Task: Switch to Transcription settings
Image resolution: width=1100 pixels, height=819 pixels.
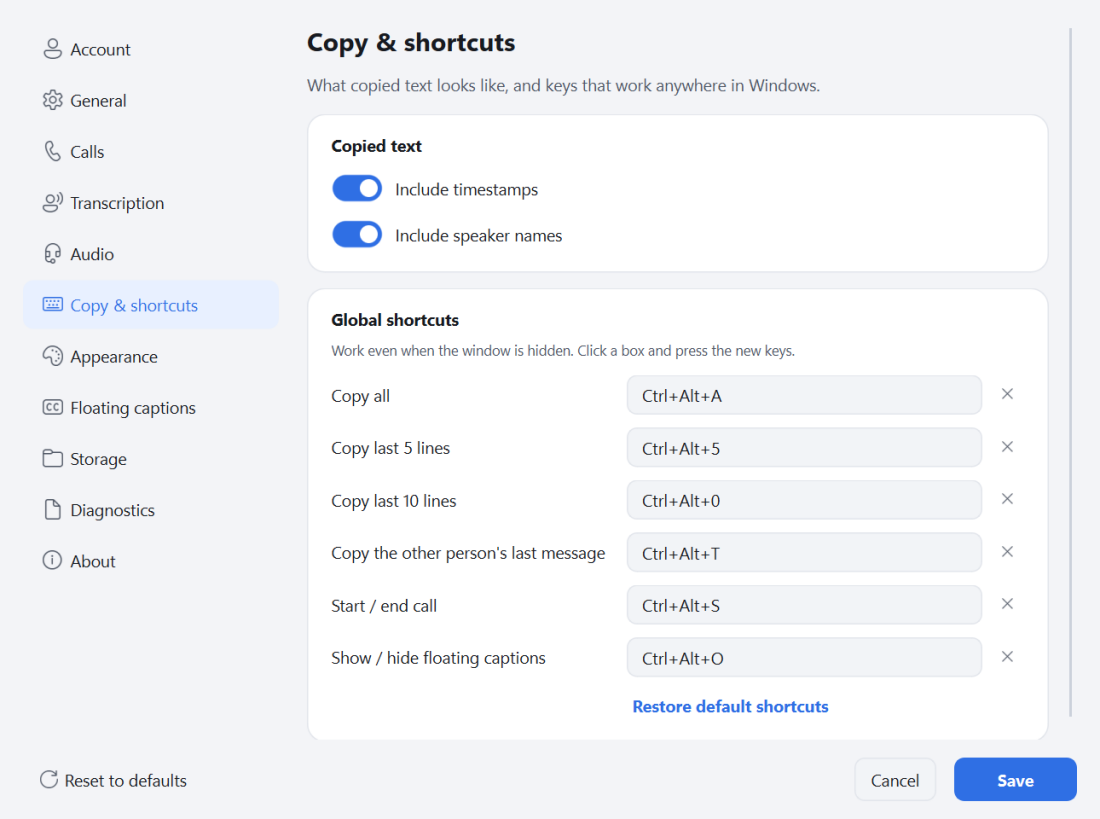Action: tap(151, 203)
